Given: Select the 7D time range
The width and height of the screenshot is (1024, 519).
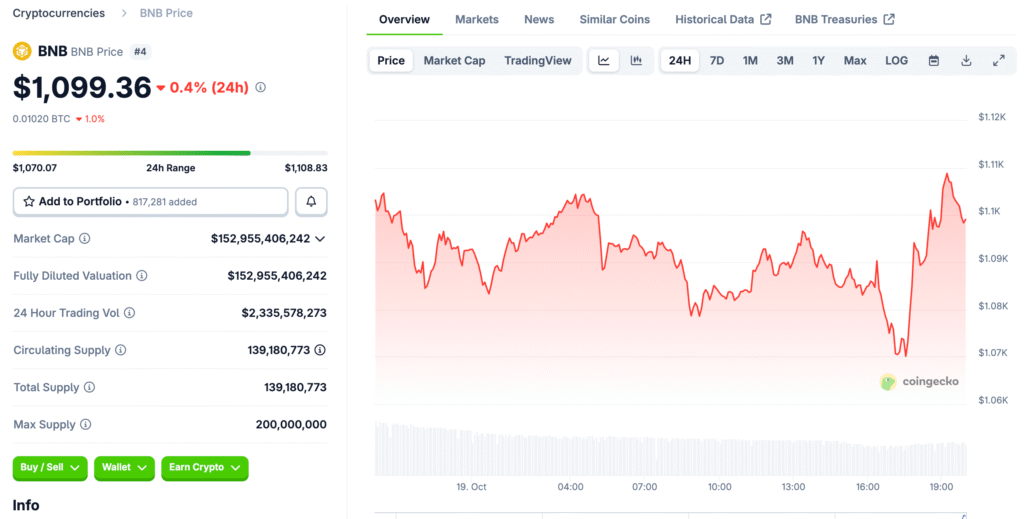Looking at the screenshot, I should point(717,61).
